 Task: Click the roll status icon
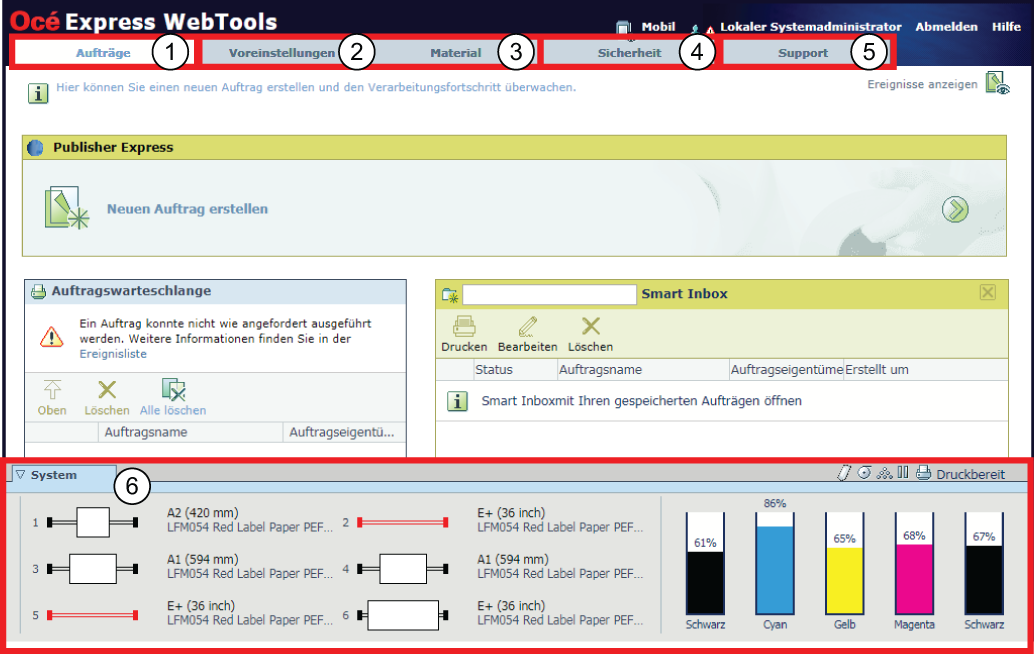(x=865, y=473)
